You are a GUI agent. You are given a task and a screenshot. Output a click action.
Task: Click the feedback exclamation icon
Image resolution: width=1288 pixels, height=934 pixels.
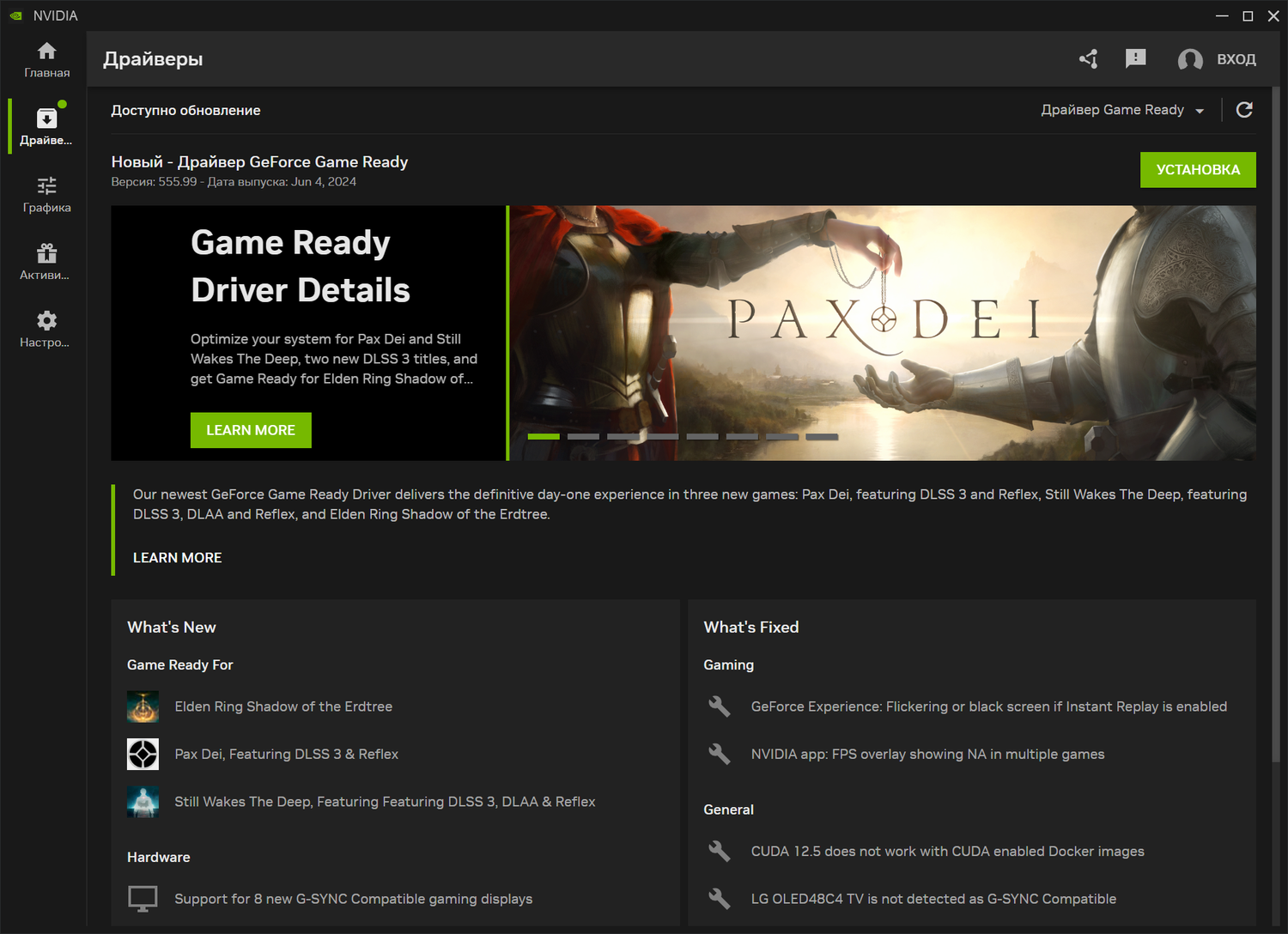click(x=1135, y=58)
